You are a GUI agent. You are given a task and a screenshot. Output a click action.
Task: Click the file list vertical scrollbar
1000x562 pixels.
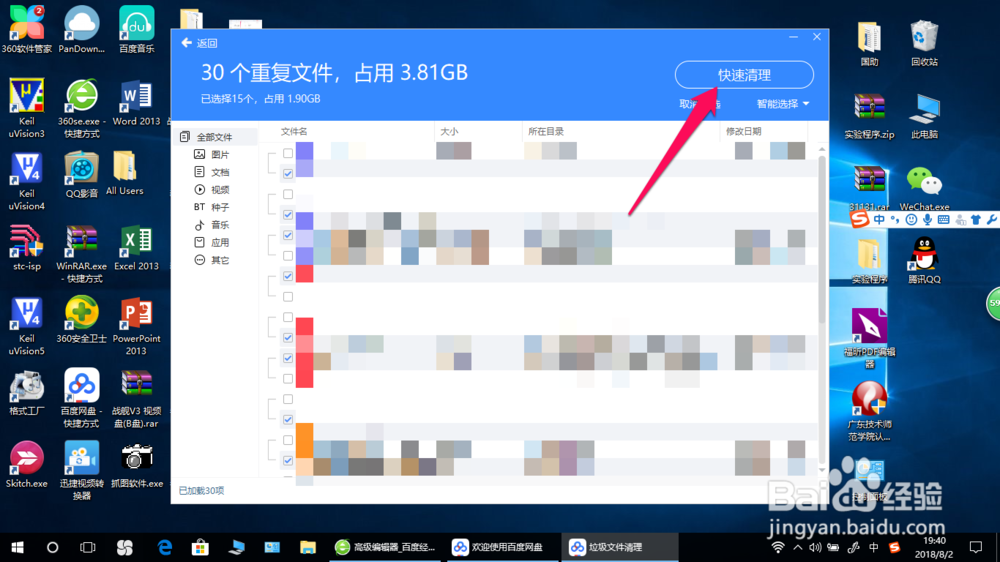(x=822, y=239)
